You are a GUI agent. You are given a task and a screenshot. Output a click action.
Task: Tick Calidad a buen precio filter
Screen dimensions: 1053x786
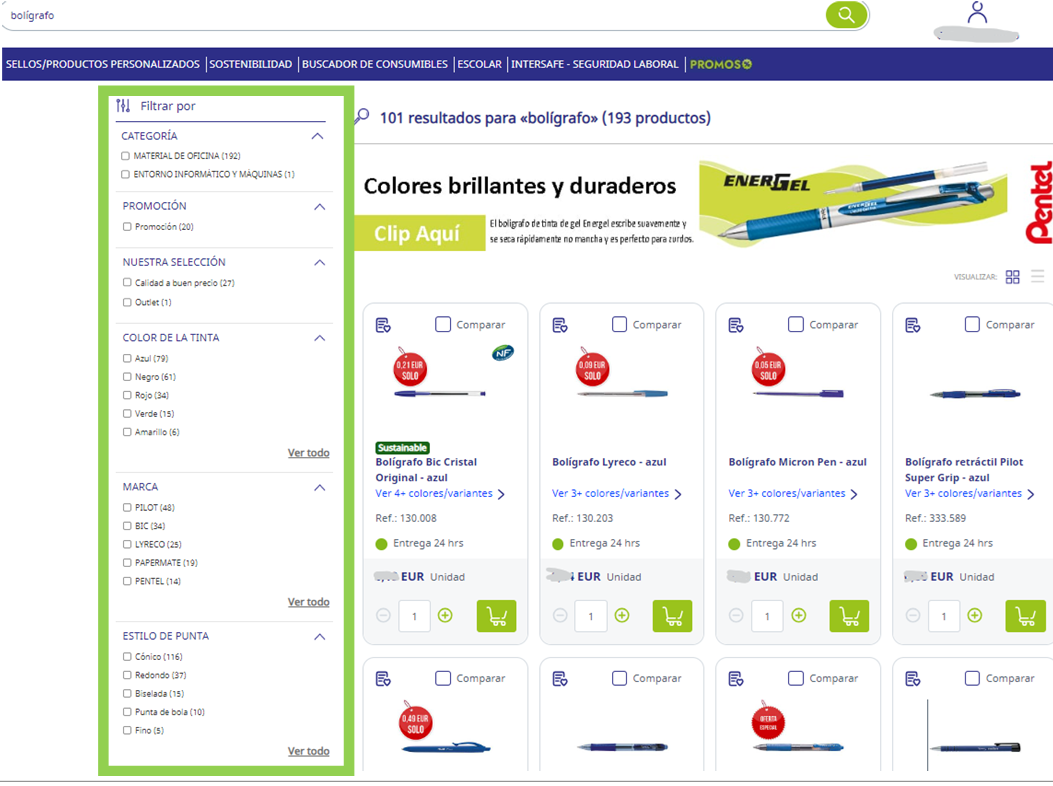pos(127,283)
